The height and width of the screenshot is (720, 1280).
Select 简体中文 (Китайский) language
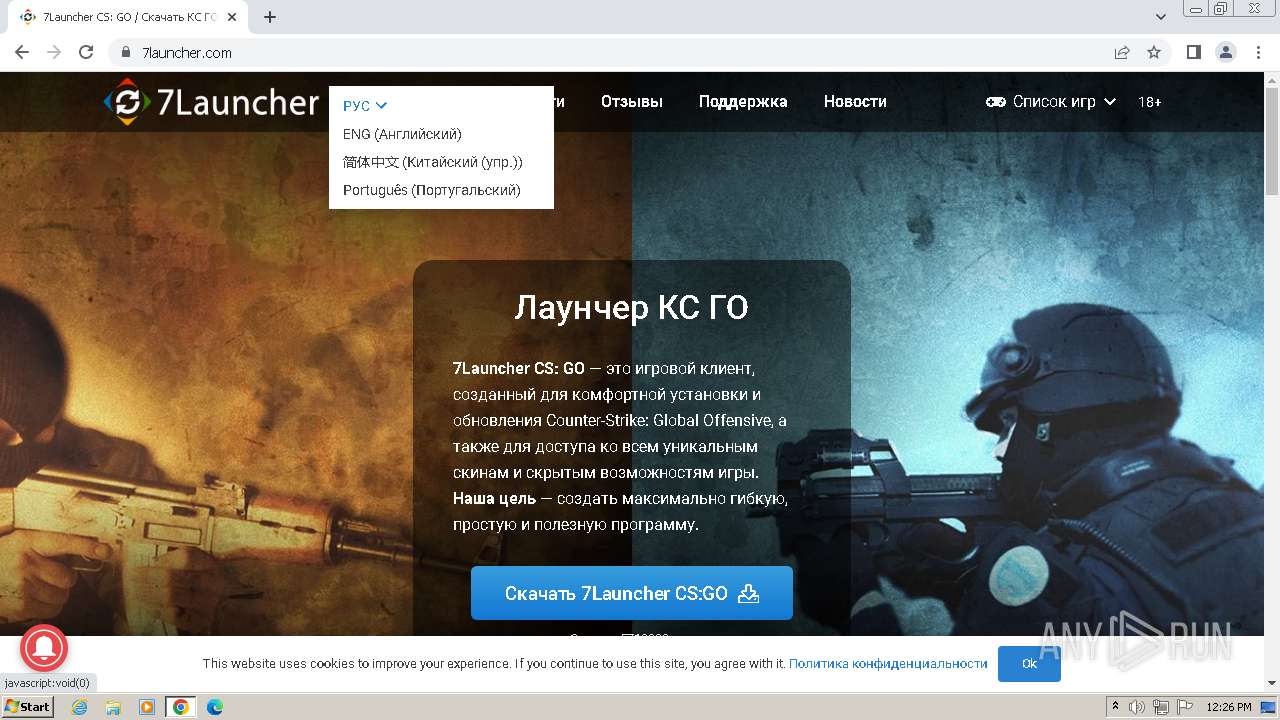point(433,162)
